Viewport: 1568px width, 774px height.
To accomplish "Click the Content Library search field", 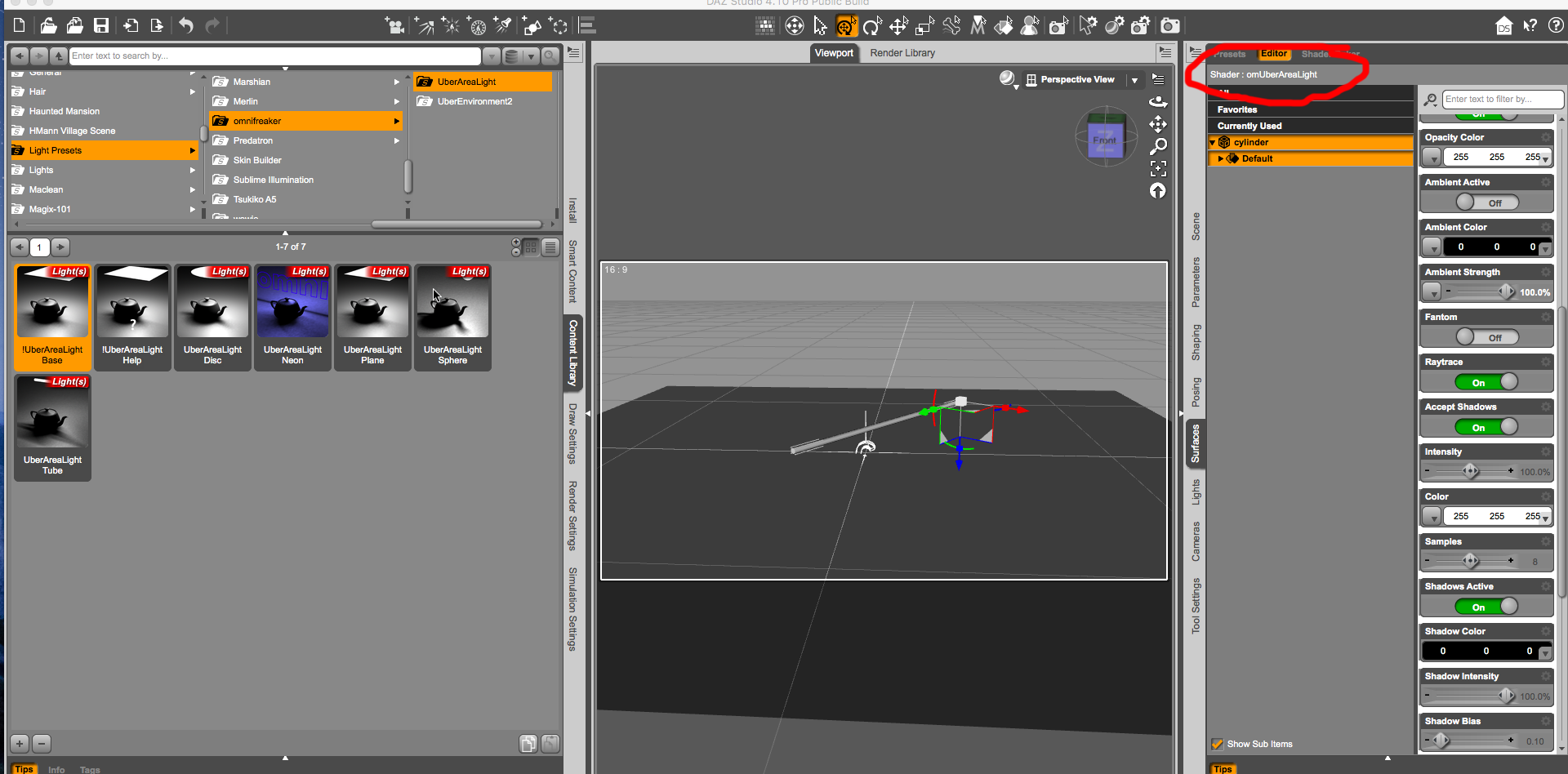I will click(274, 56).
